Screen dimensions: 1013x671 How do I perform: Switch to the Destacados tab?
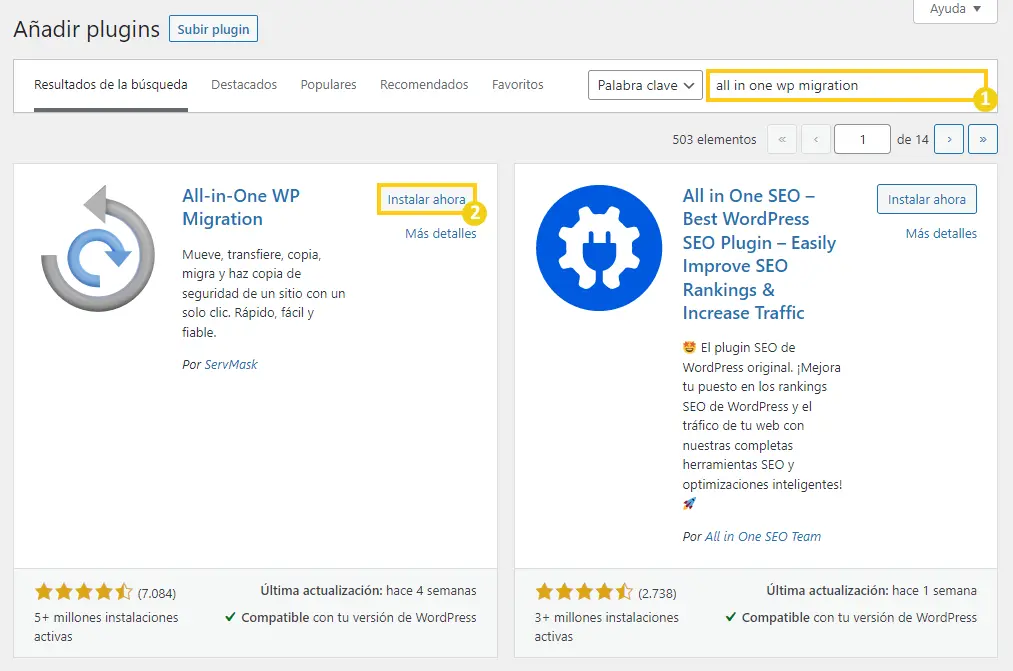[244, 85]
